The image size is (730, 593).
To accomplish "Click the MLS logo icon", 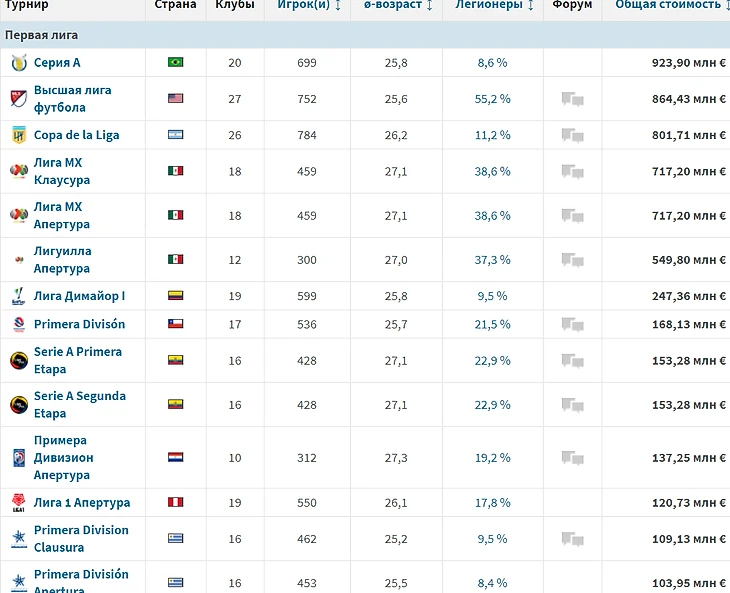I will point(19,99).
